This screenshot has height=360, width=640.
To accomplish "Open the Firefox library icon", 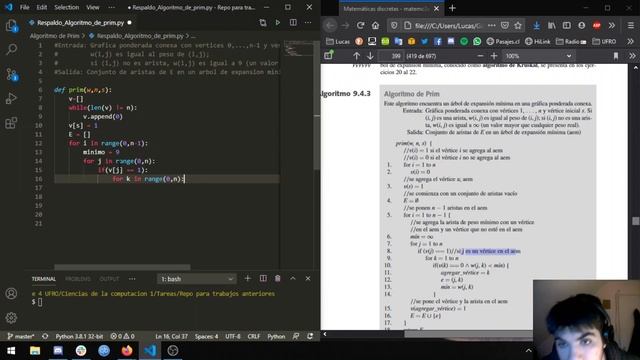I will click(551, 25).
